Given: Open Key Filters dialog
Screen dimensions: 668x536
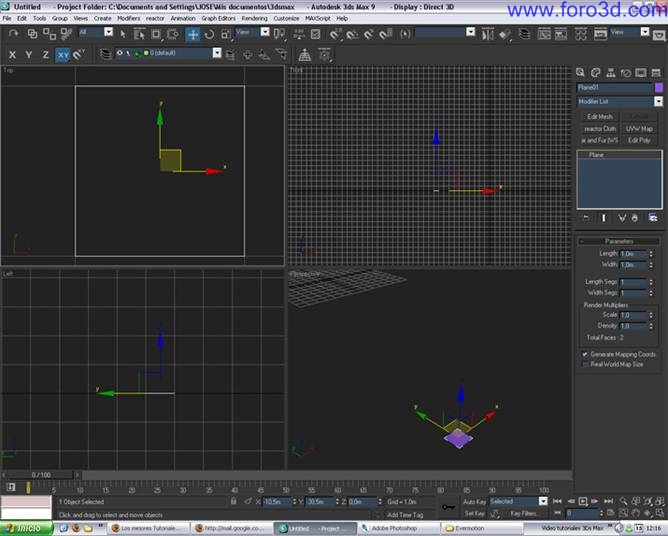Looking at the screenshot, I should (523, 513).
